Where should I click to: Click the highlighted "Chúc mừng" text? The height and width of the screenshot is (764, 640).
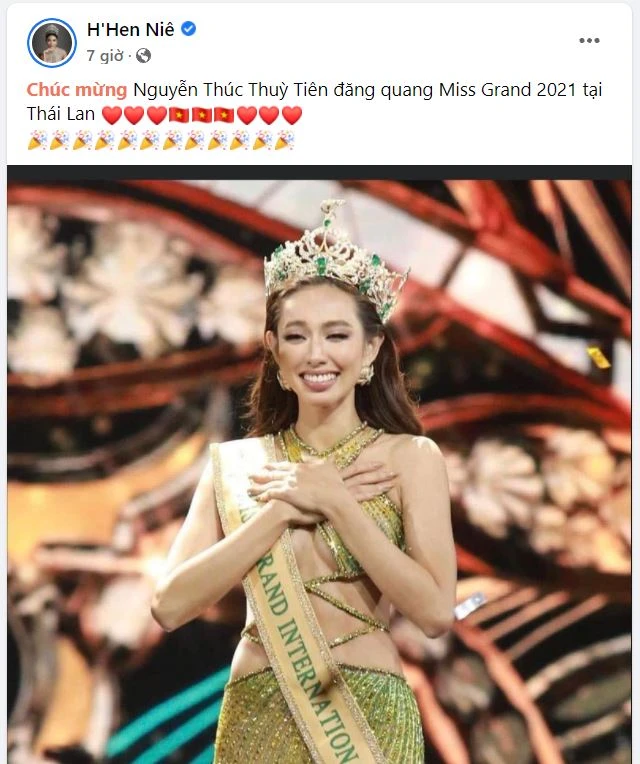tap(76, 90)
